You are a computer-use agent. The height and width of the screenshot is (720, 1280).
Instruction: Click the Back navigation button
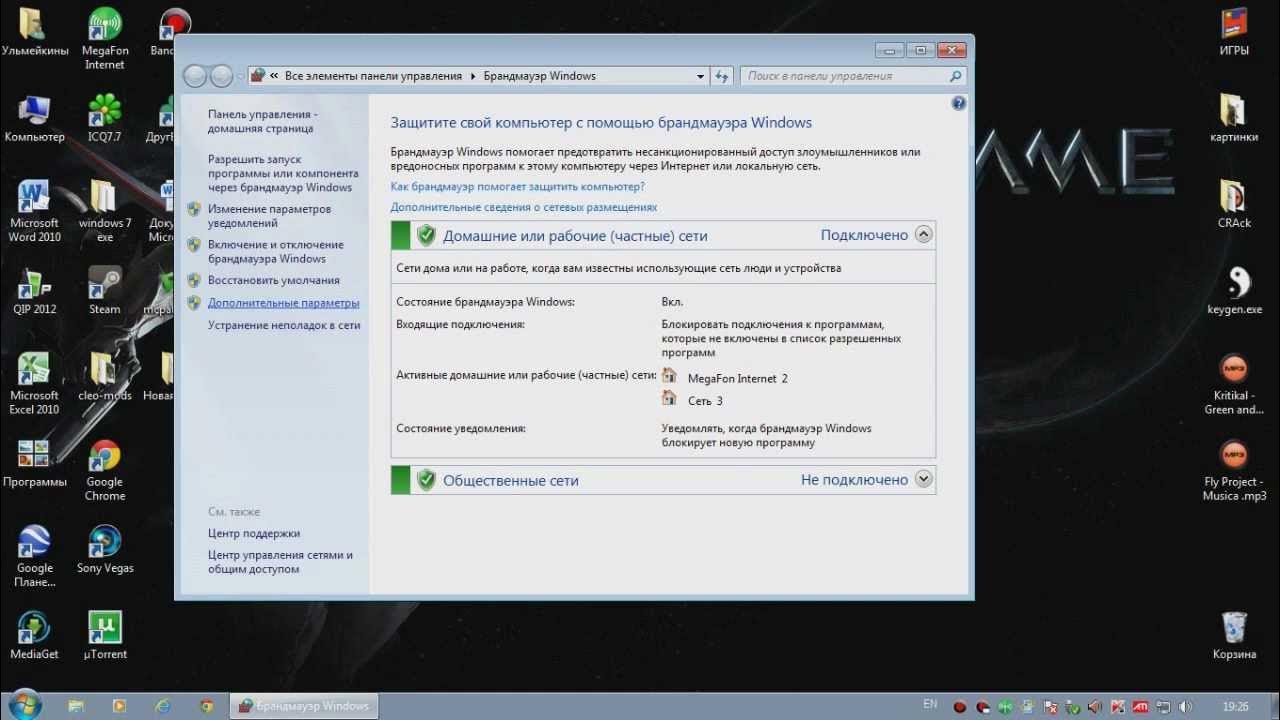196,77
